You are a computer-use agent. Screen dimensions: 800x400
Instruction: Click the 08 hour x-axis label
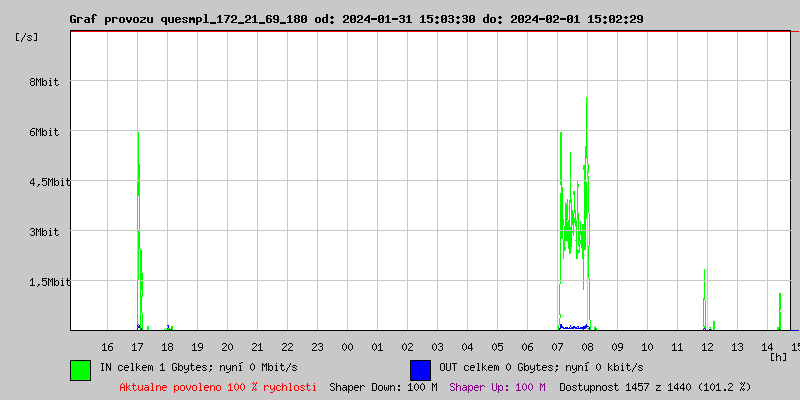[587, 347]
